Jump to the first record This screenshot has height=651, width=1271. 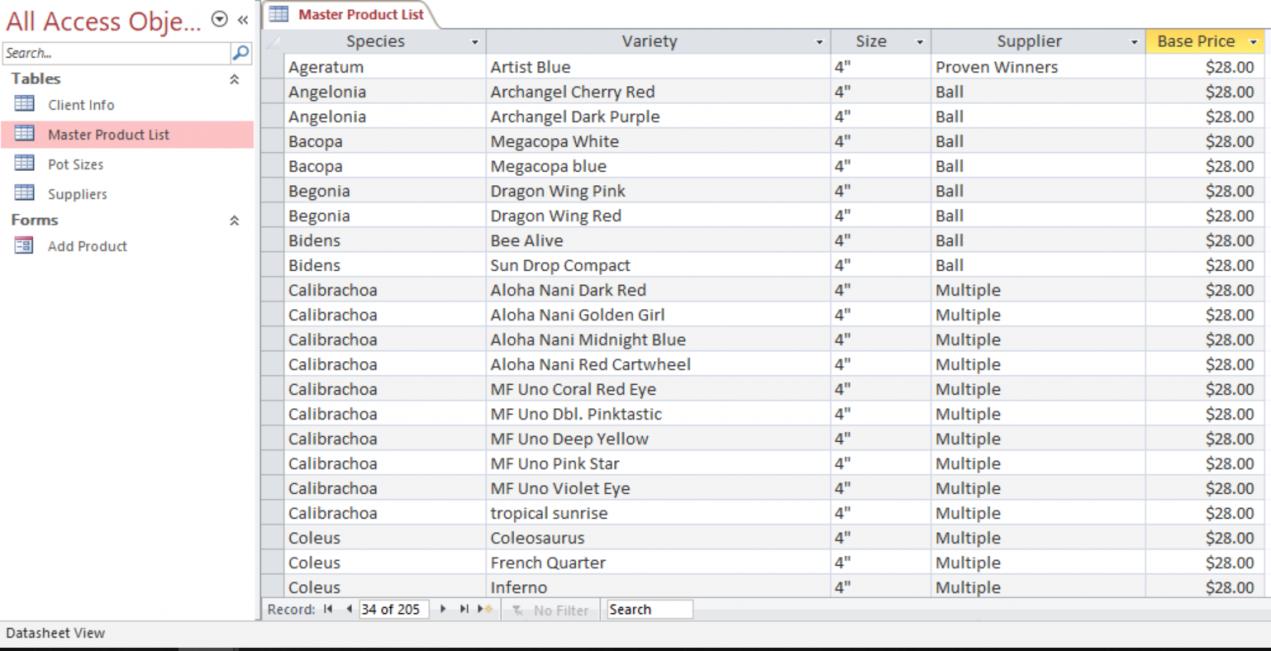coord(328,609)
